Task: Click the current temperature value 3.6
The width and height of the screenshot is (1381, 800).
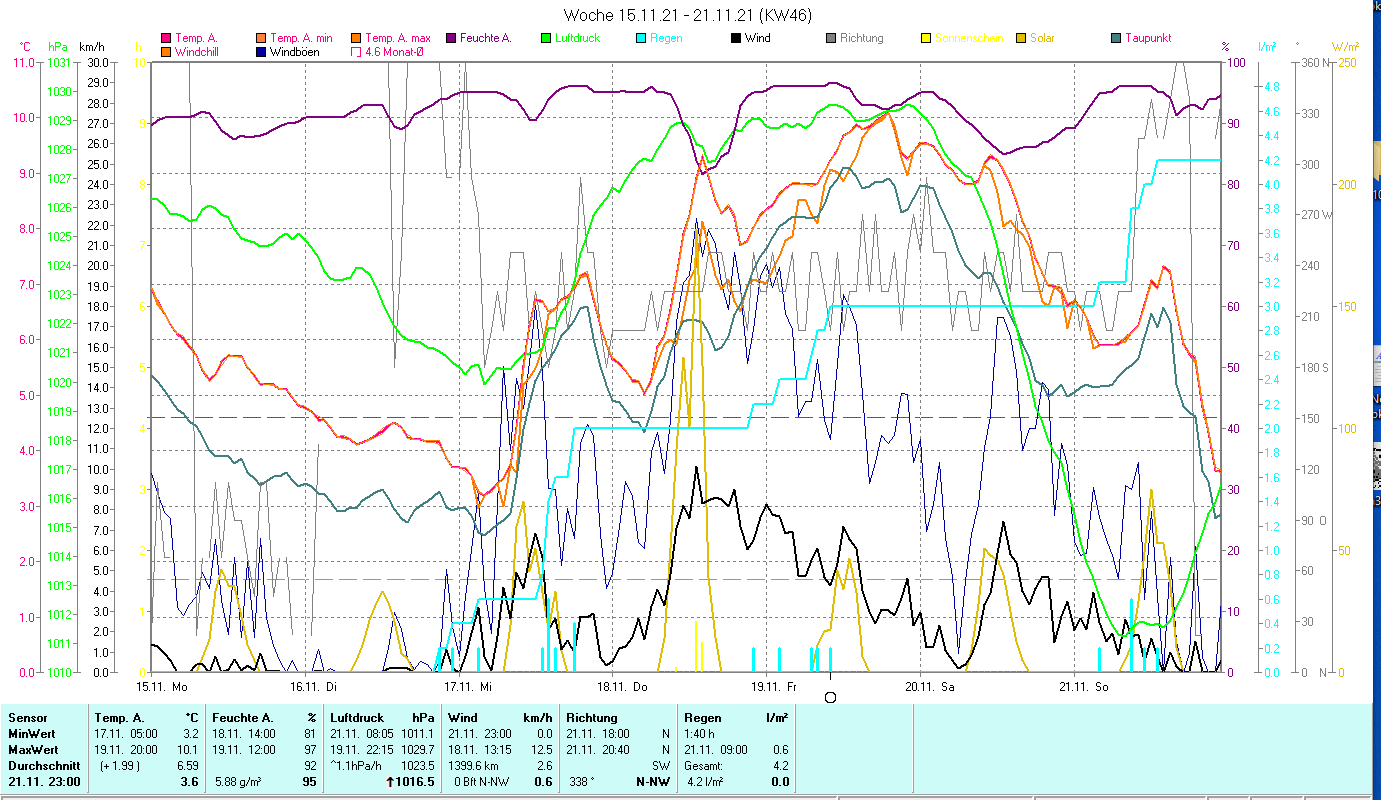Action: (x=192, y=782)
